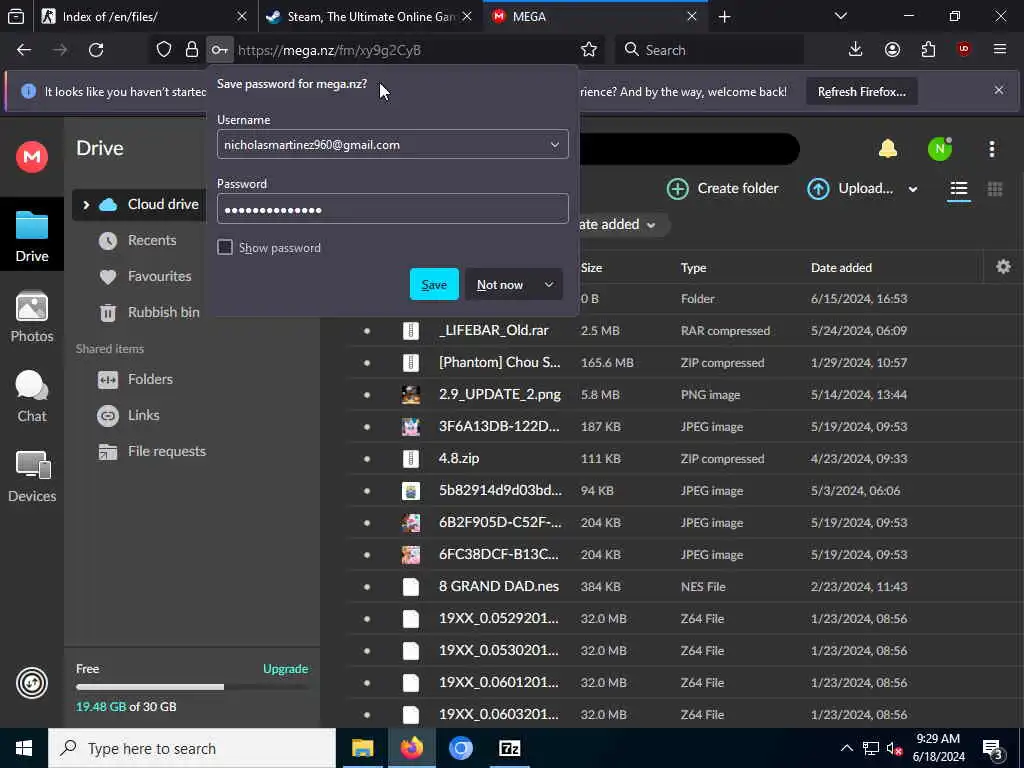Click the password input field

pyautogui.click(x=392, y=209)
